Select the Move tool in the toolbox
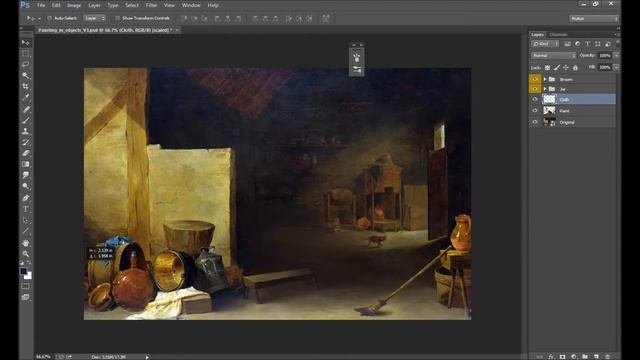Screen dimensions: 640x360 pos(26,43)
